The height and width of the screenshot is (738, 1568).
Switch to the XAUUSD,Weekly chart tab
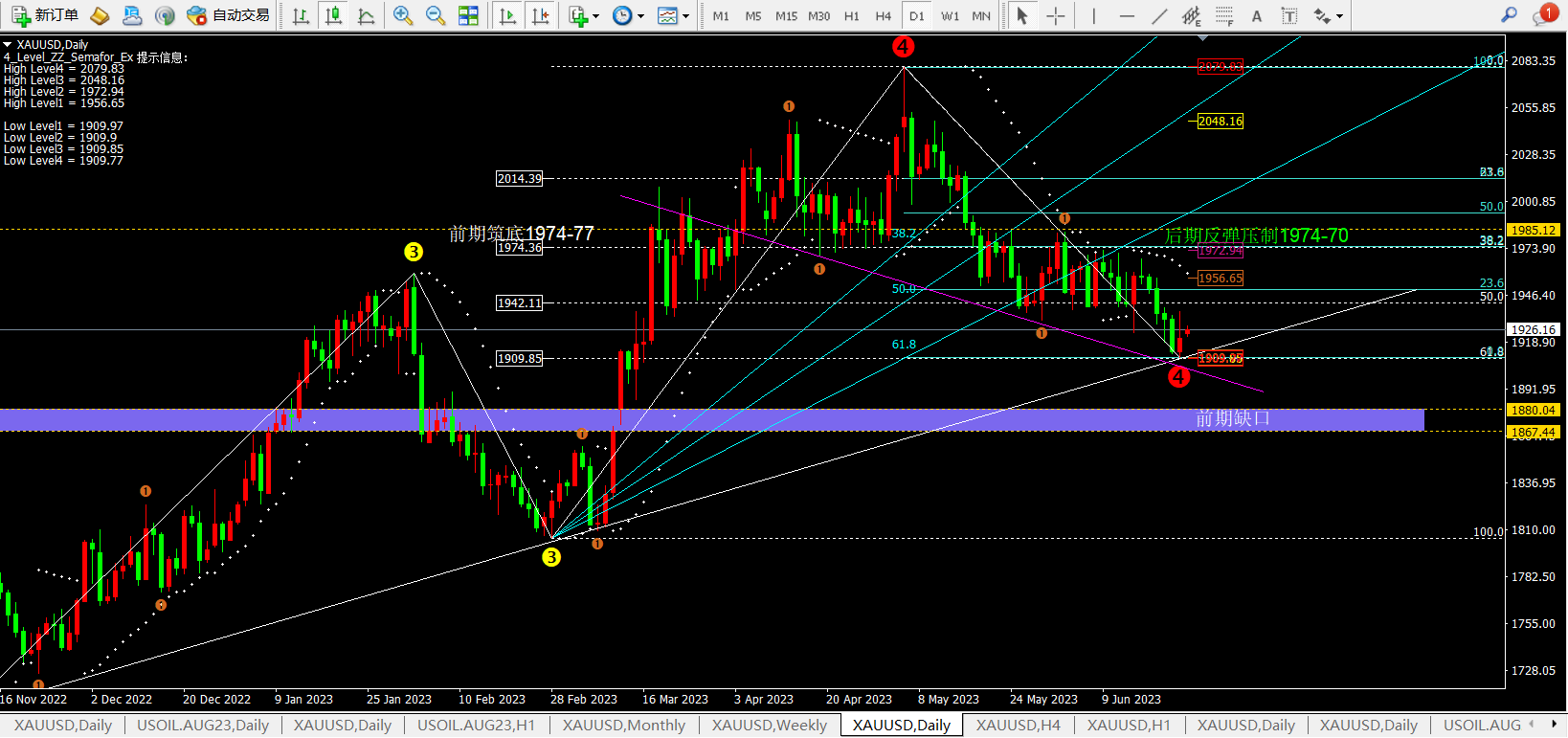(769, 725)
